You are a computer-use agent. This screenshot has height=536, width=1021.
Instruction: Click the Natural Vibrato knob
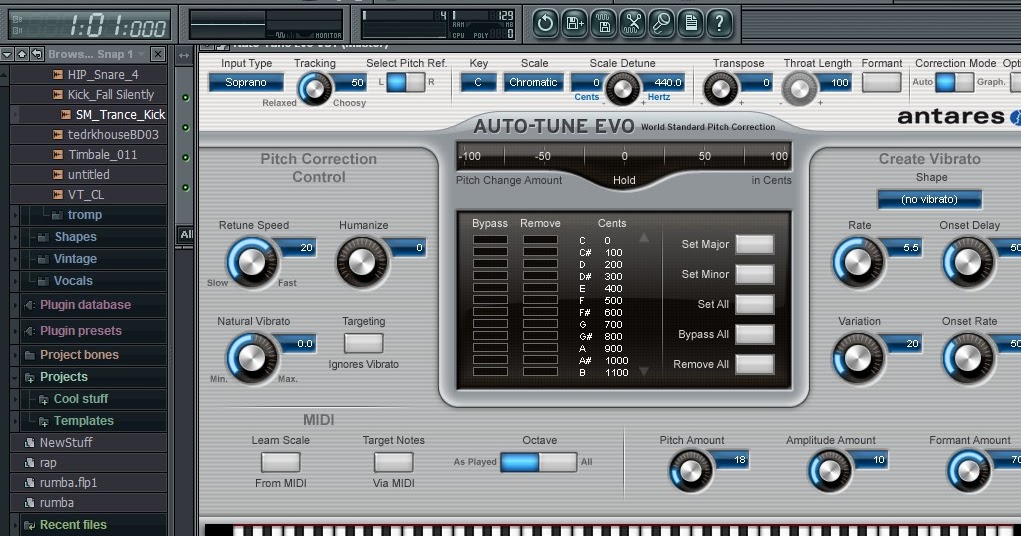click(252, 358)
